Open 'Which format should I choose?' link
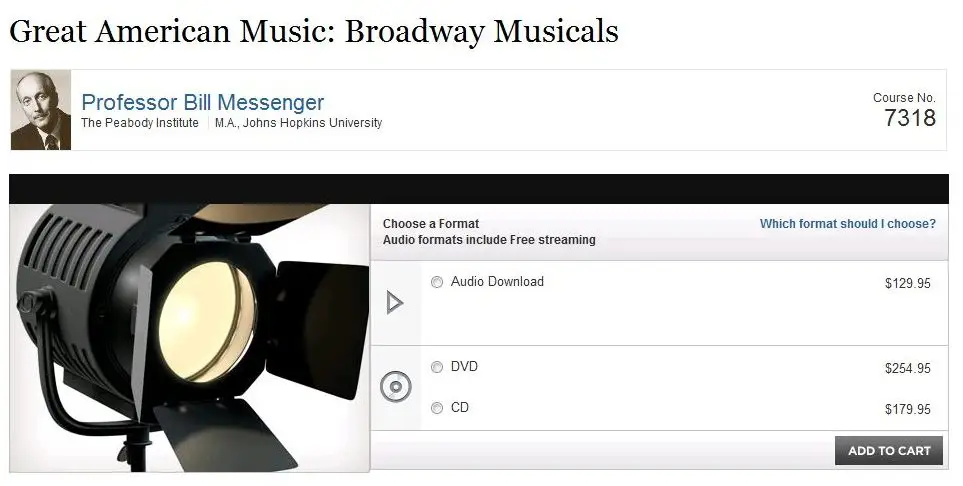963x486 pixels. tap(848, 224)
